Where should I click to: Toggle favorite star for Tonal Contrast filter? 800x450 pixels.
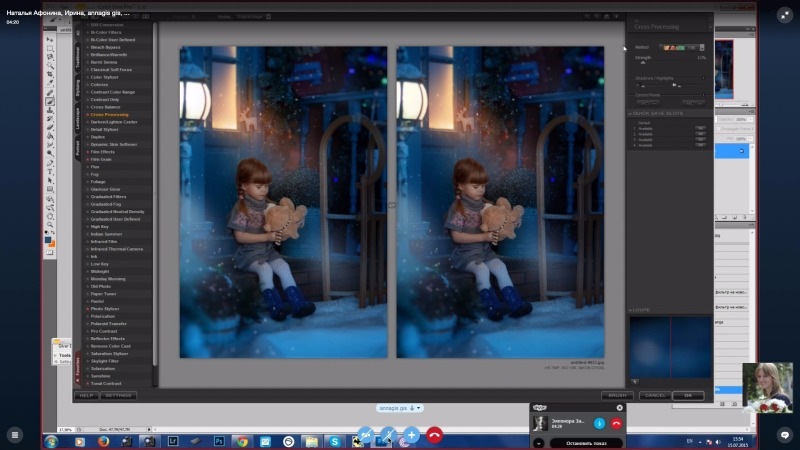pyautogui.click(x=87, y=384)
